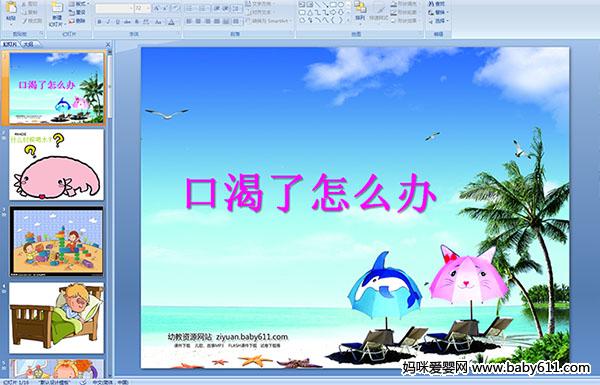Click the Bold formatting icon
Viewport: 600px width, 385px height.
pos(99,22)
